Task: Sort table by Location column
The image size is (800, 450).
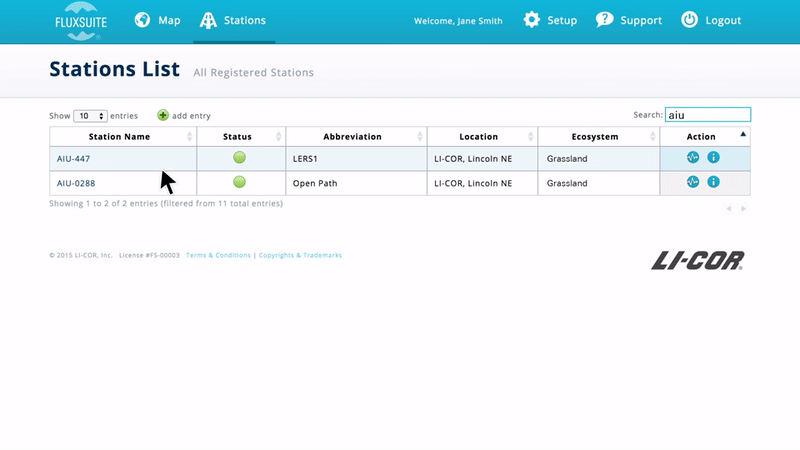Action: point(479,136)
